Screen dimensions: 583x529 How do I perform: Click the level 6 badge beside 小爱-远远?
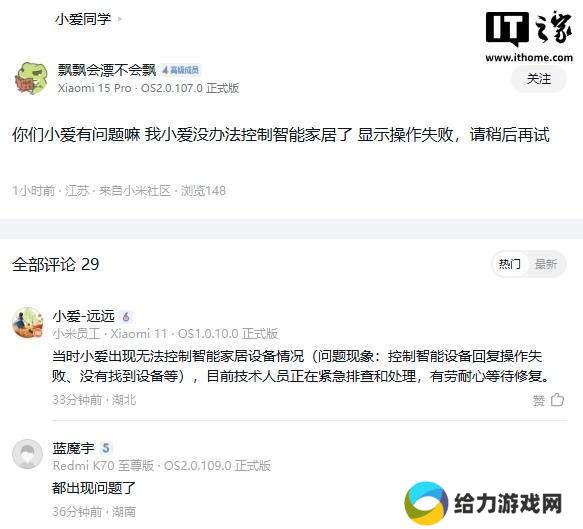pos(126,317)
